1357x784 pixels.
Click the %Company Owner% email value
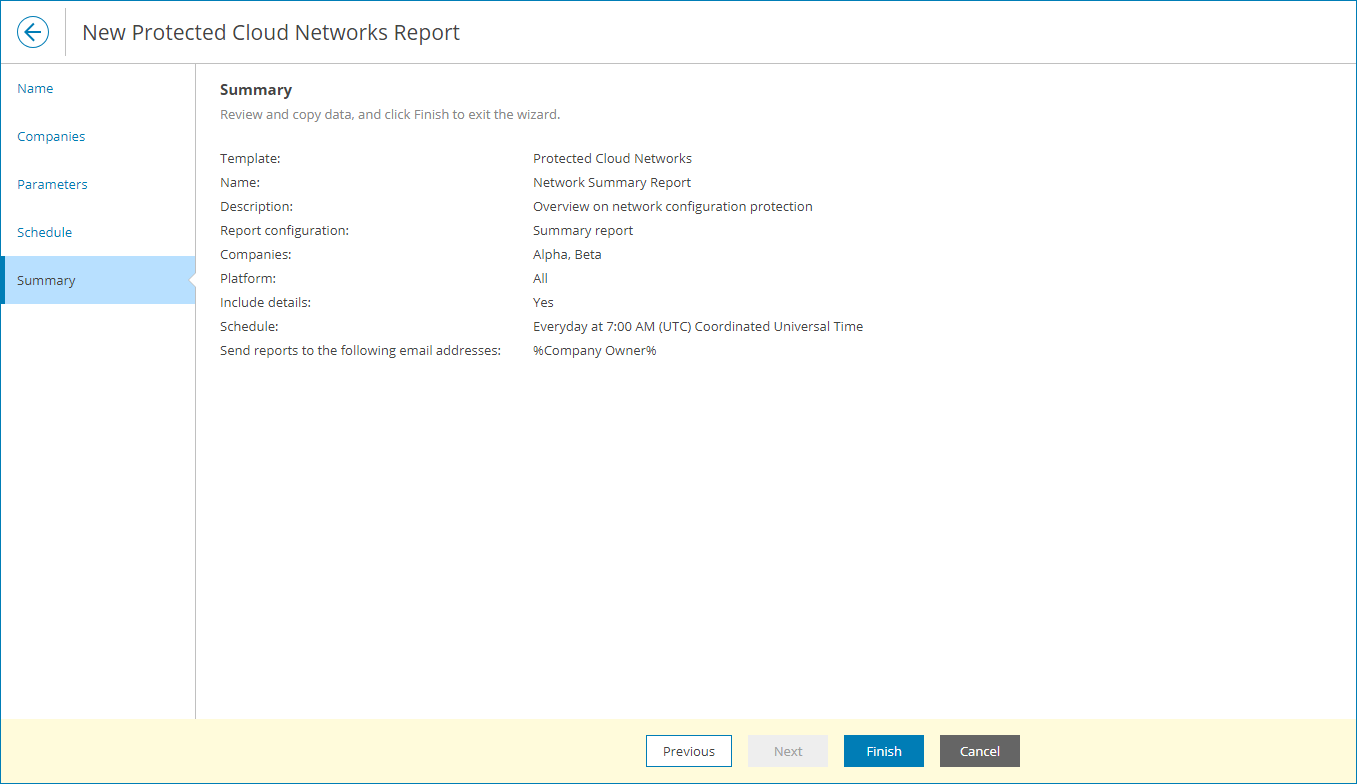point(594,350)
